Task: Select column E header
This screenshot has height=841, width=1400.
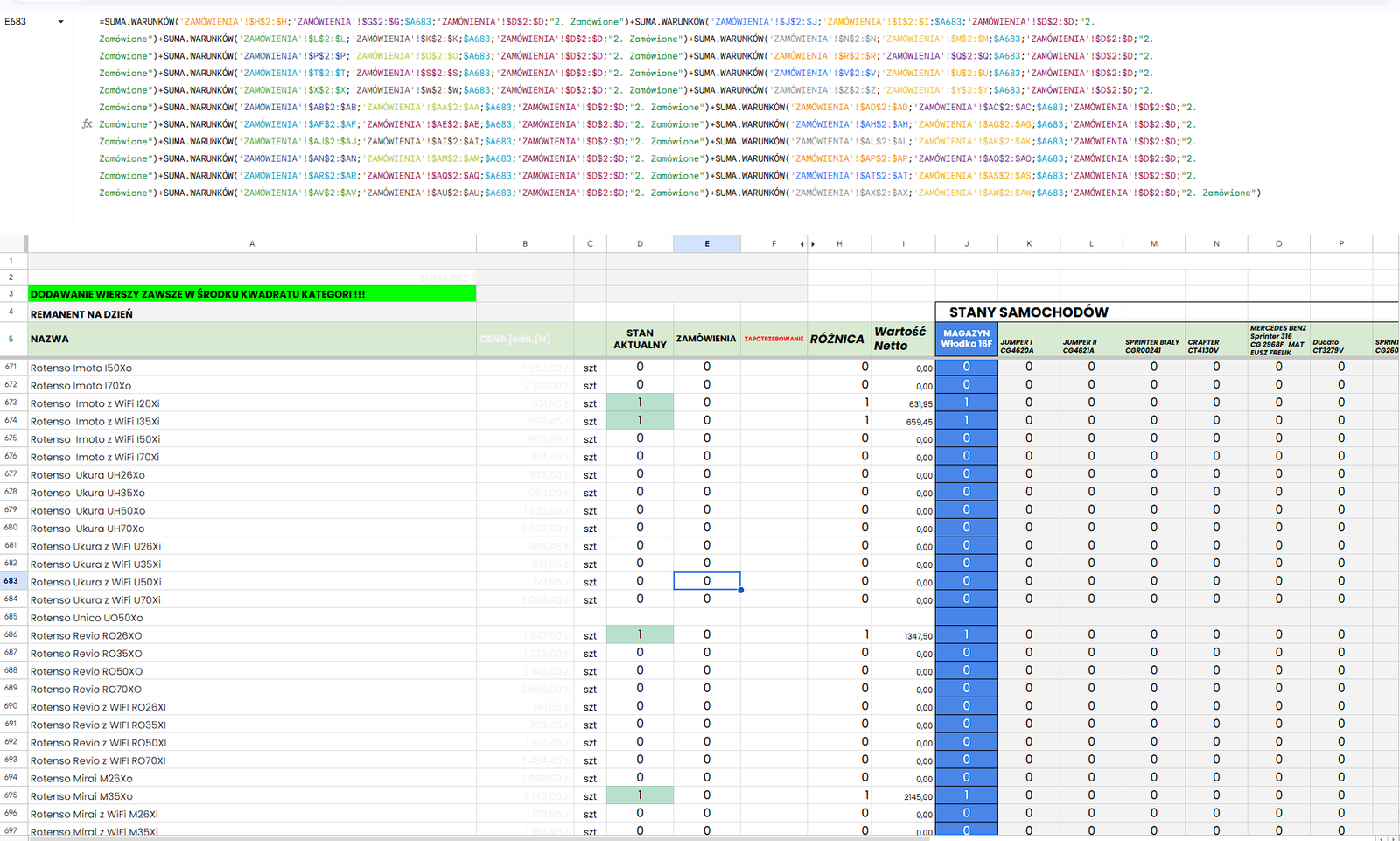Action: [x=706, y=244]
